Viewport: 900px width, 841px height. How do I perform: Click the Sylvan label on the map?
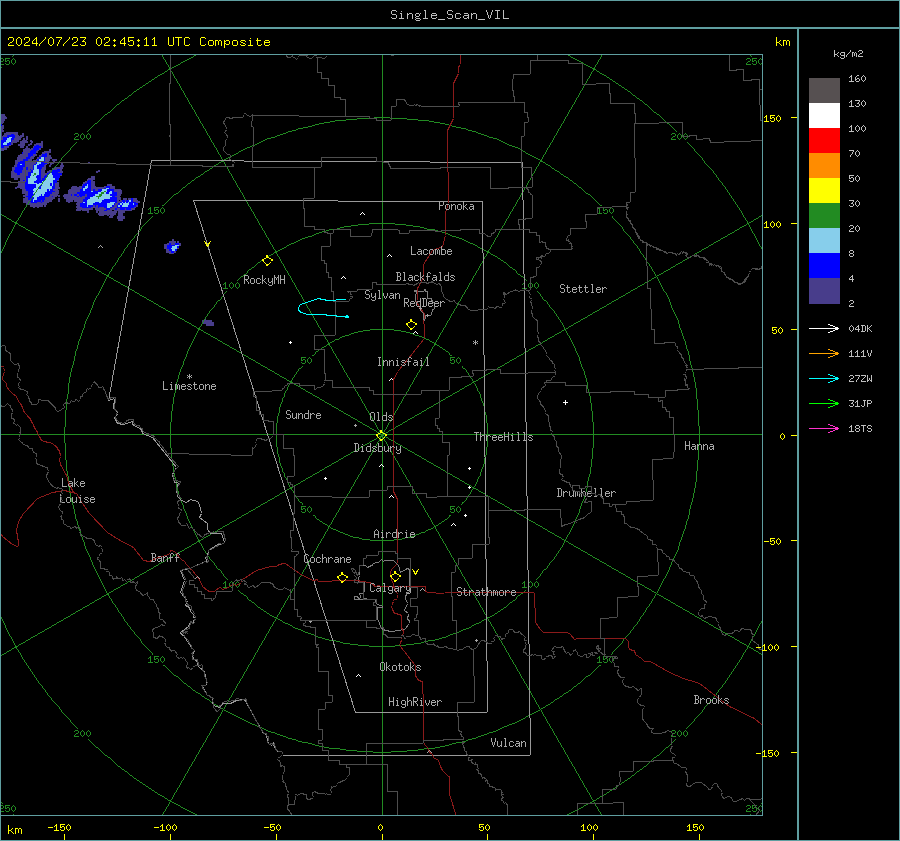[x=382, y=295]
